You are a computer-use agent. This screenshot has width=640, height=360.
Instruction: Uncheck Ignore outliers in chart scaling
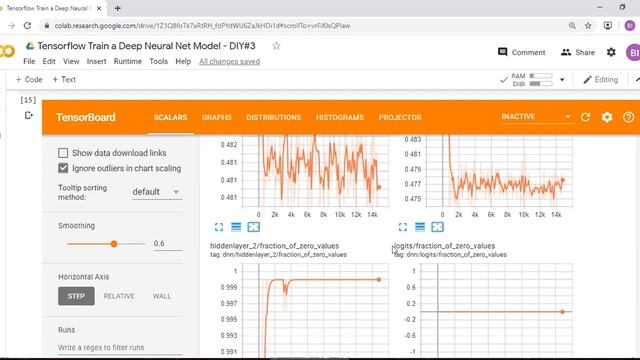(x=63, y=168)
